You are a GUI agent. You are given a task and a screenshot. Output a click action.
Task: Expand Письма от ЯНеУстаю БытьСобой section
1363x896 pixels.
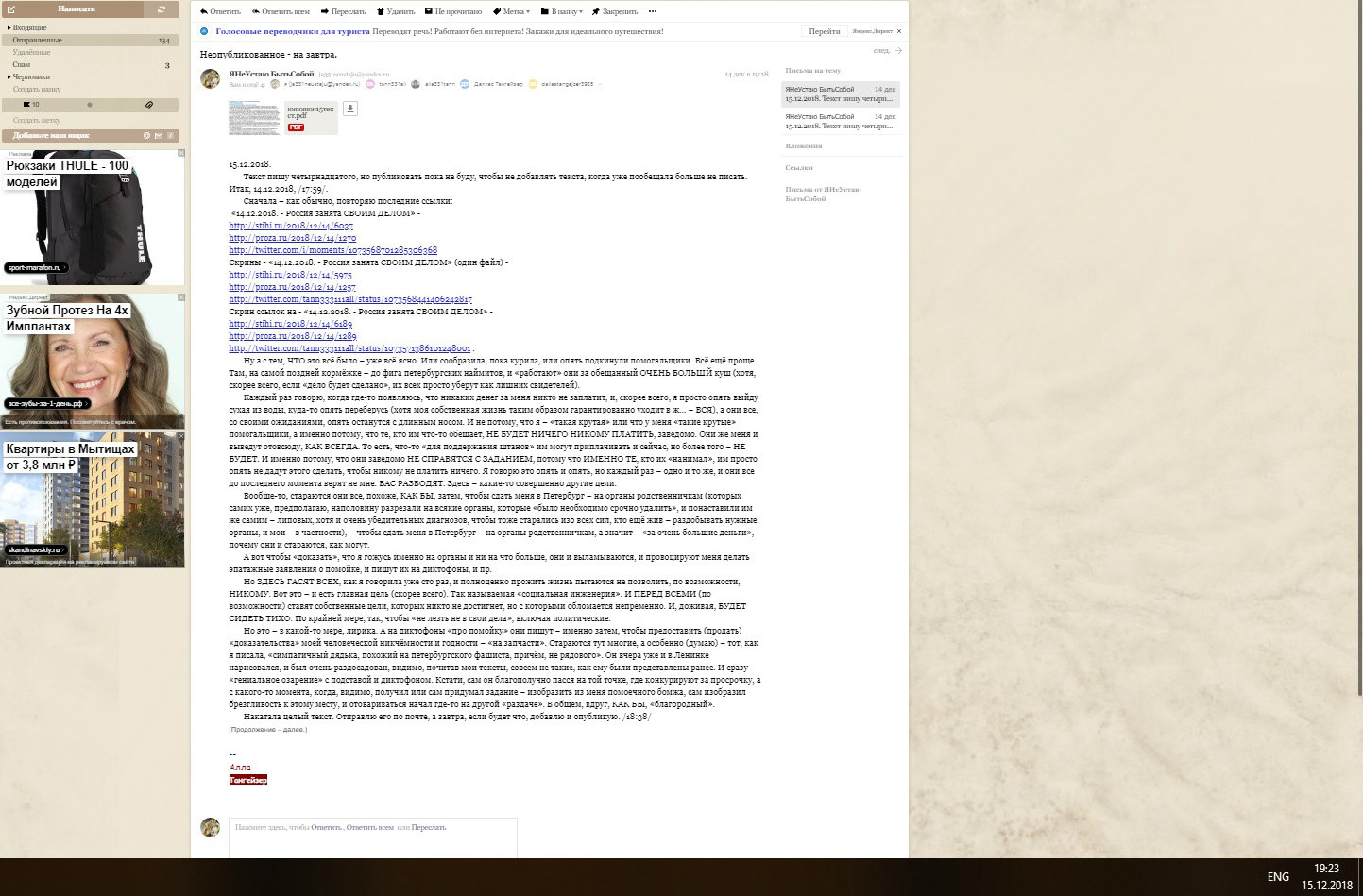[x=823, y=194]
